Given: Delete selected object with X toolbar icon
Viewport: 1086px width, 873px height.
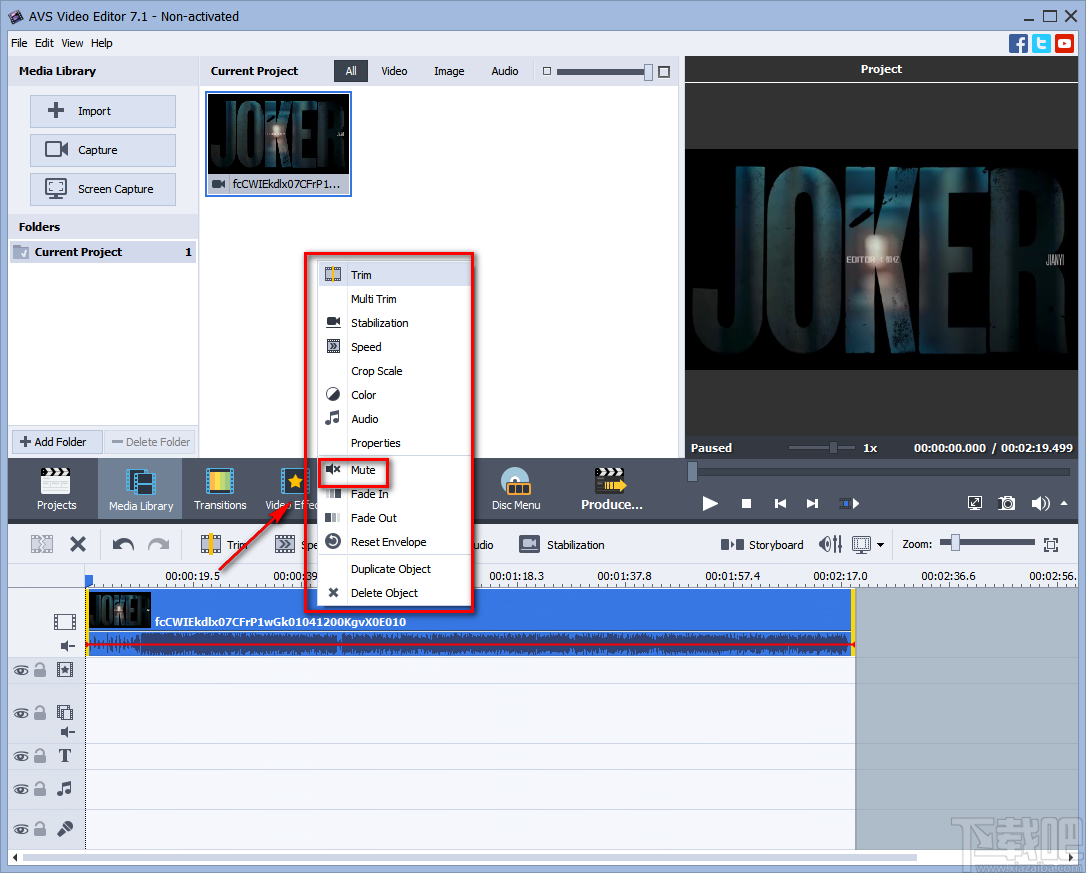Looking at the screenshot, I should pyautogui.click(x=78, y=545).
